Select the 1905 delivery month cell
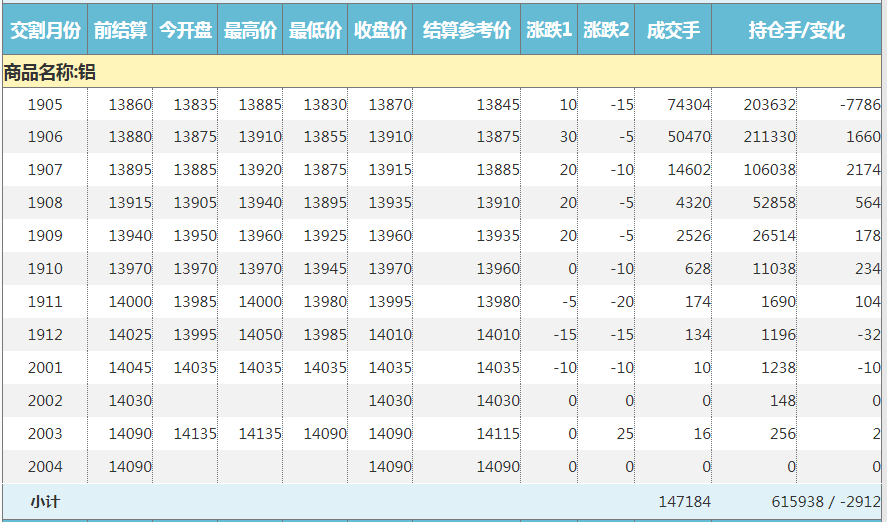Image resolution: width=887 pixels, height=522 pixels. coord(45,104)
